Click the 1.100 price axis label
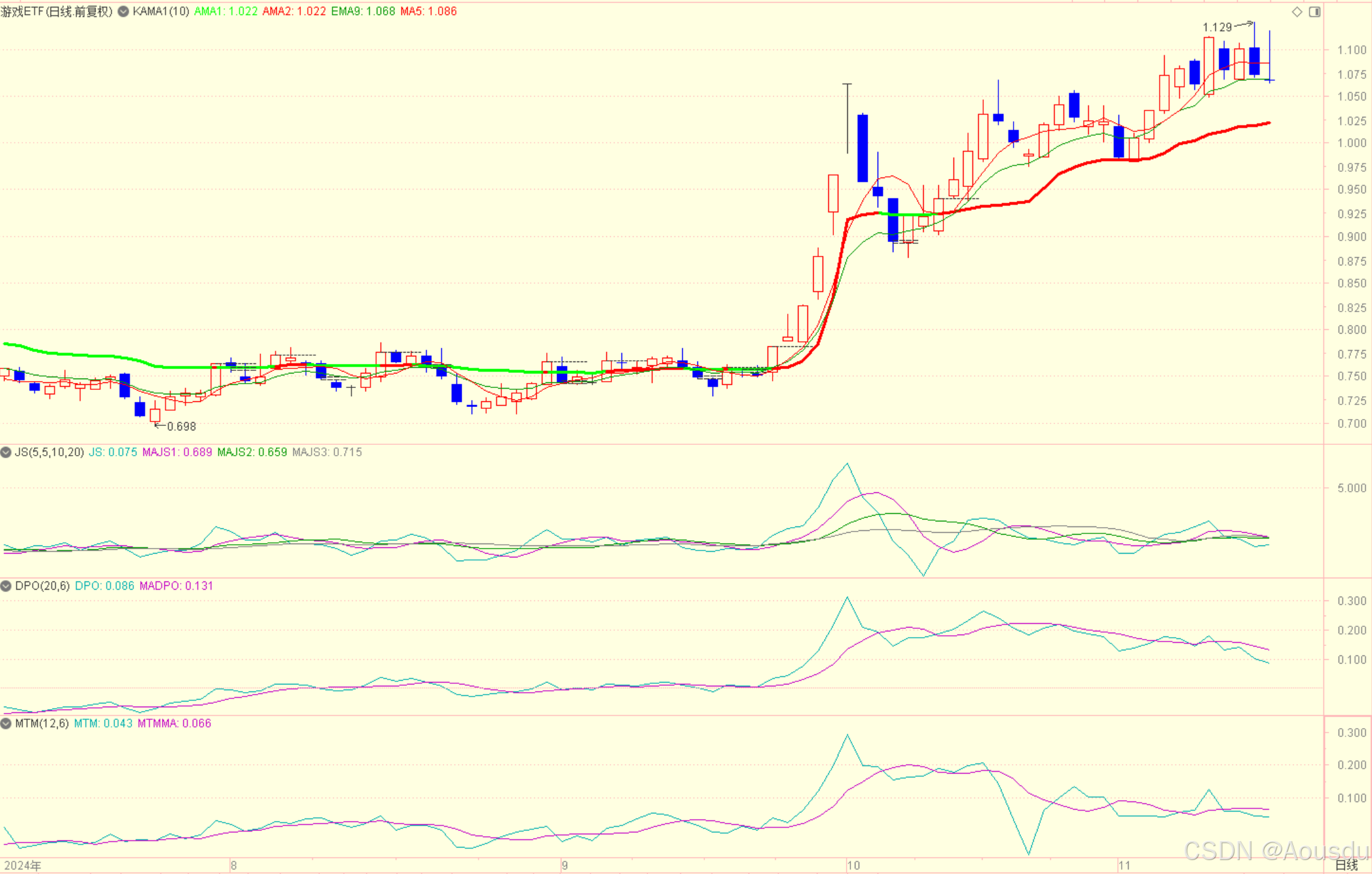1372x874 pixels. [x=1352, y=50]
